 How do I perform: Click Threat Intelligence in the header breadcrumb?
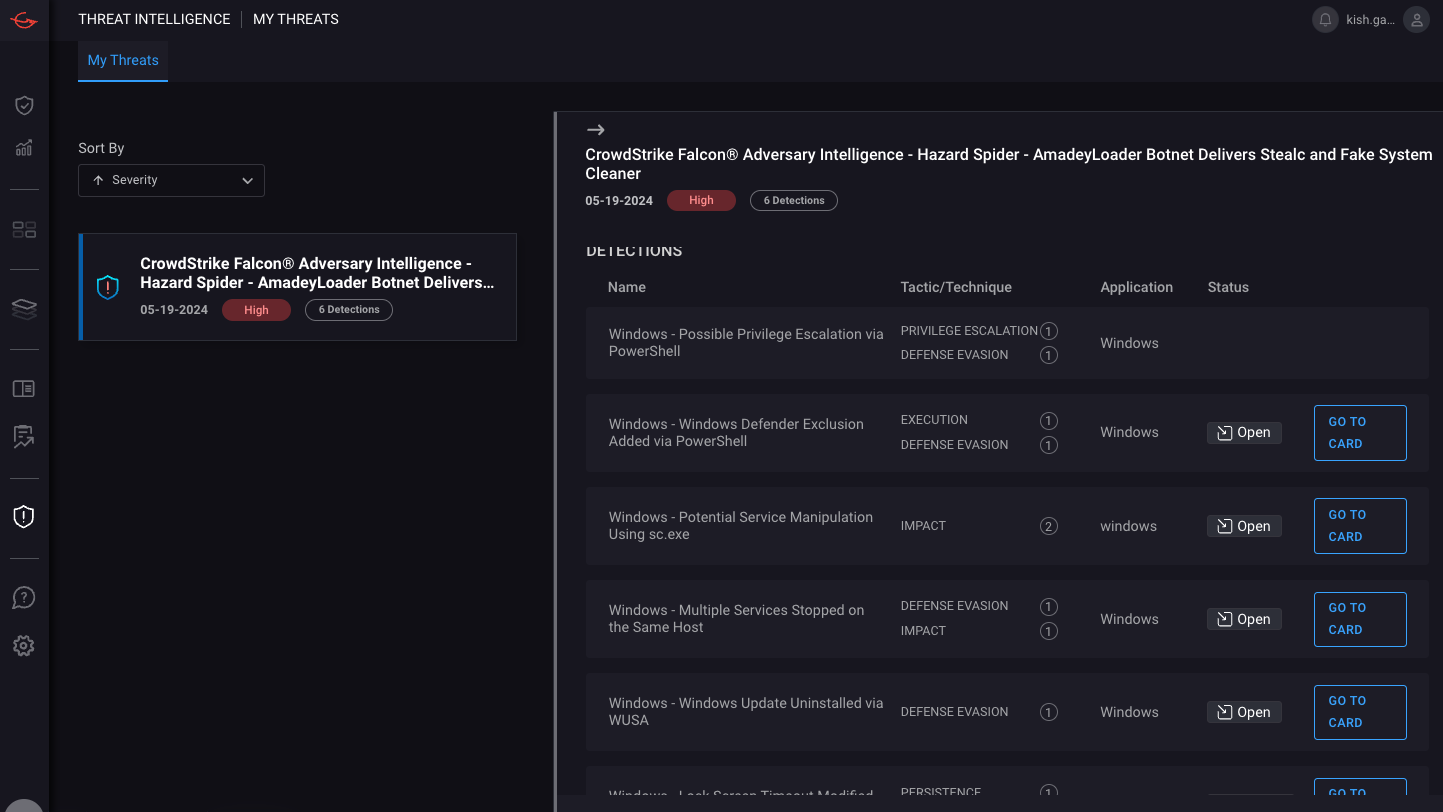154,19
